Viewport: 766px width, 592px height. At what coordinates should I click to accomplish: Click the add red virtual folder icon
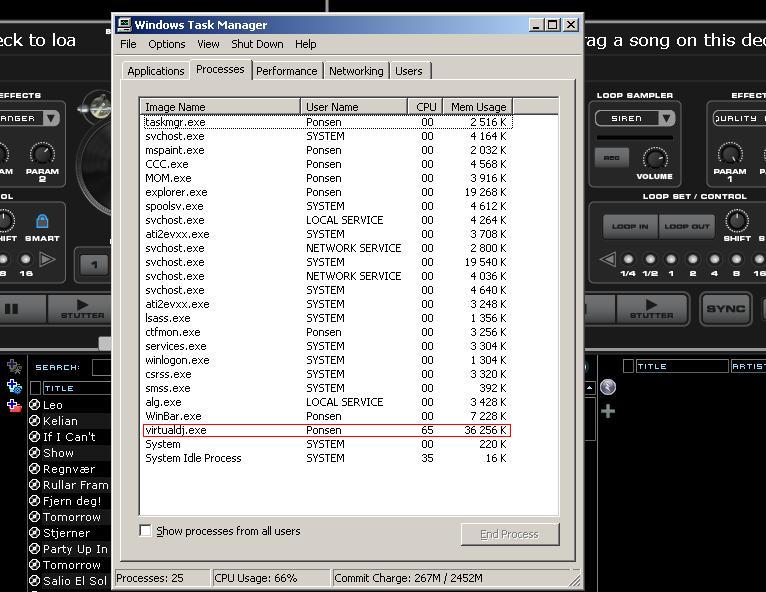coord(14,405)
